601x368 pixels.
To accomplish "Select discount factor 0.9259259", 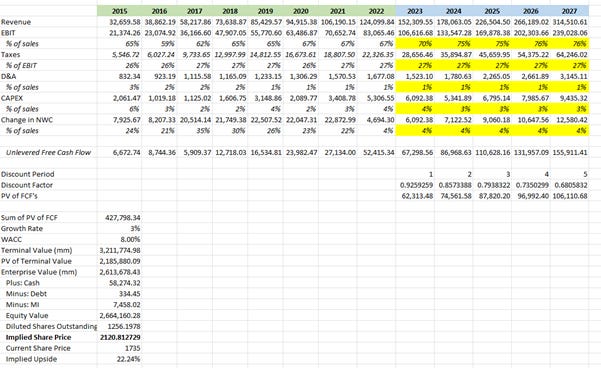I will coord(417,185).
